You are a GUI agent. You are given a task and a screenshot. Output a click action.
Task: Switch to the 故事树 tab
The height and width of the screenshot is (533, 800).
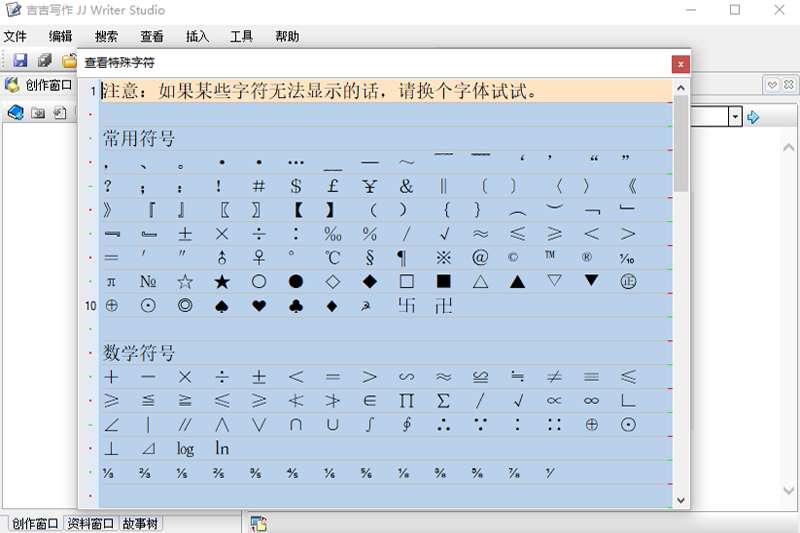[141, 523]
